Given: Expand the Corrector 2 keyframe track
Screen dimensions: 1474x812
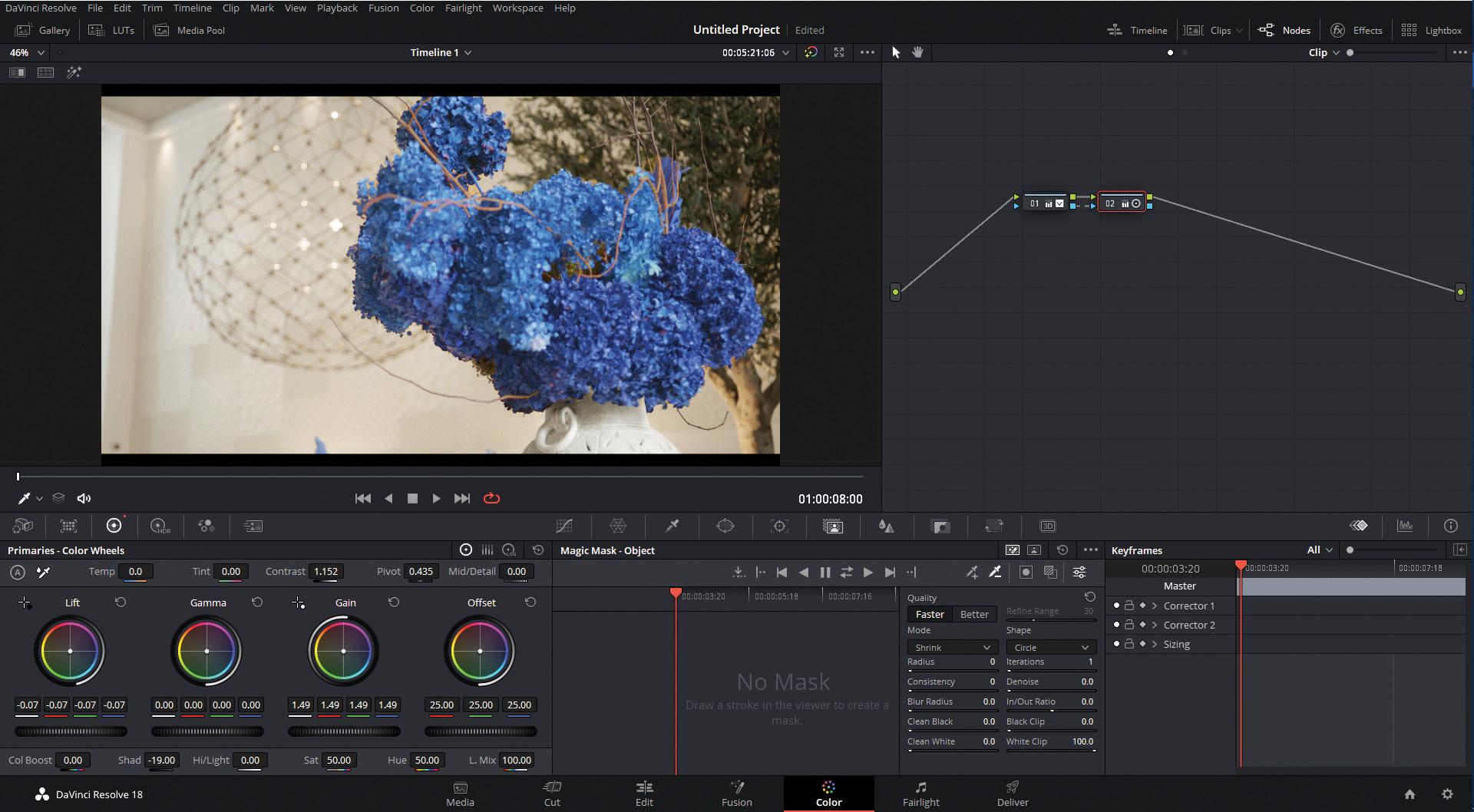Looking at the screenshot, I should (x=1155, y=625).
